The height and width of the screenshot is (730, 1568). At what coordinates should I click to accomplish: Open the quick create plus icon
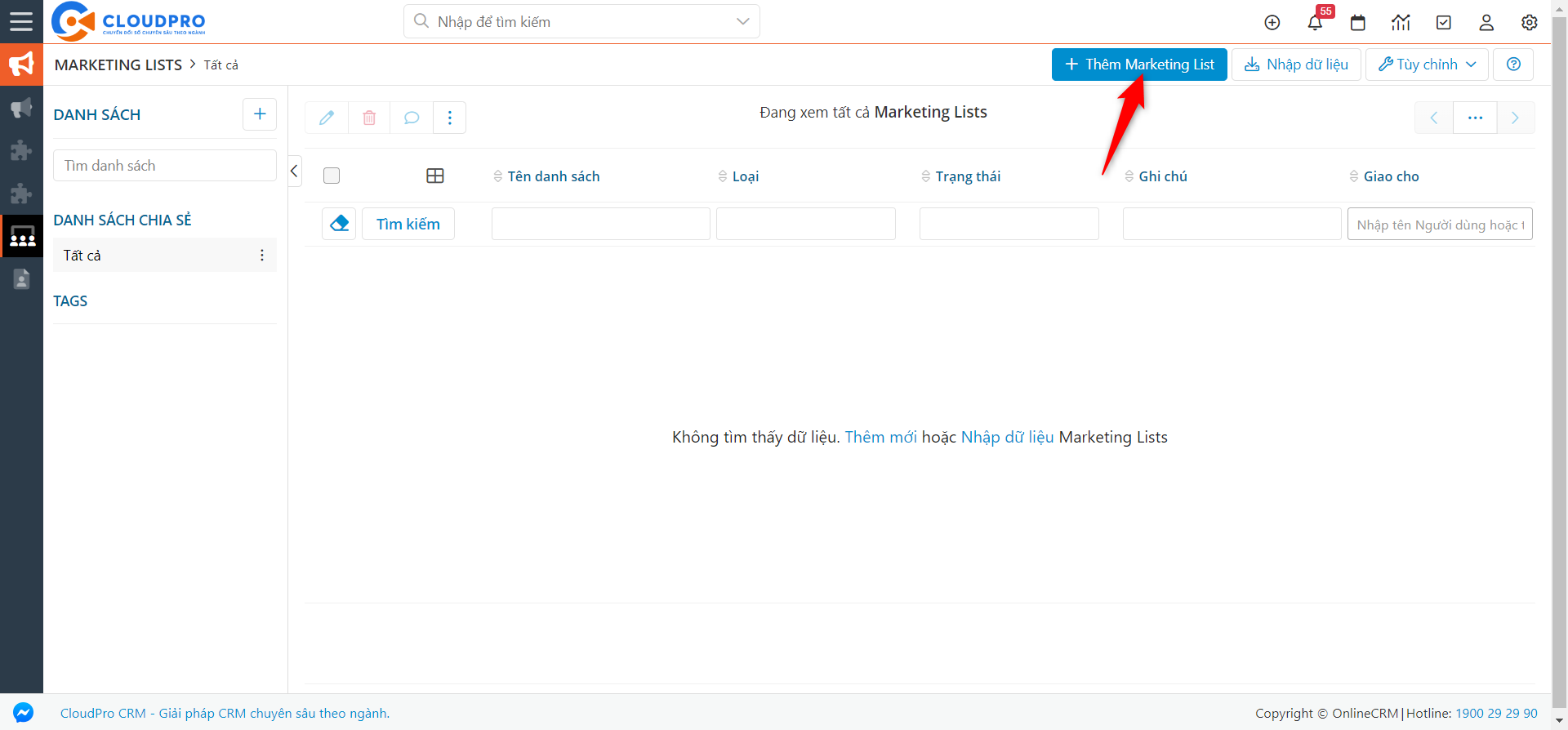[1272, 23]
